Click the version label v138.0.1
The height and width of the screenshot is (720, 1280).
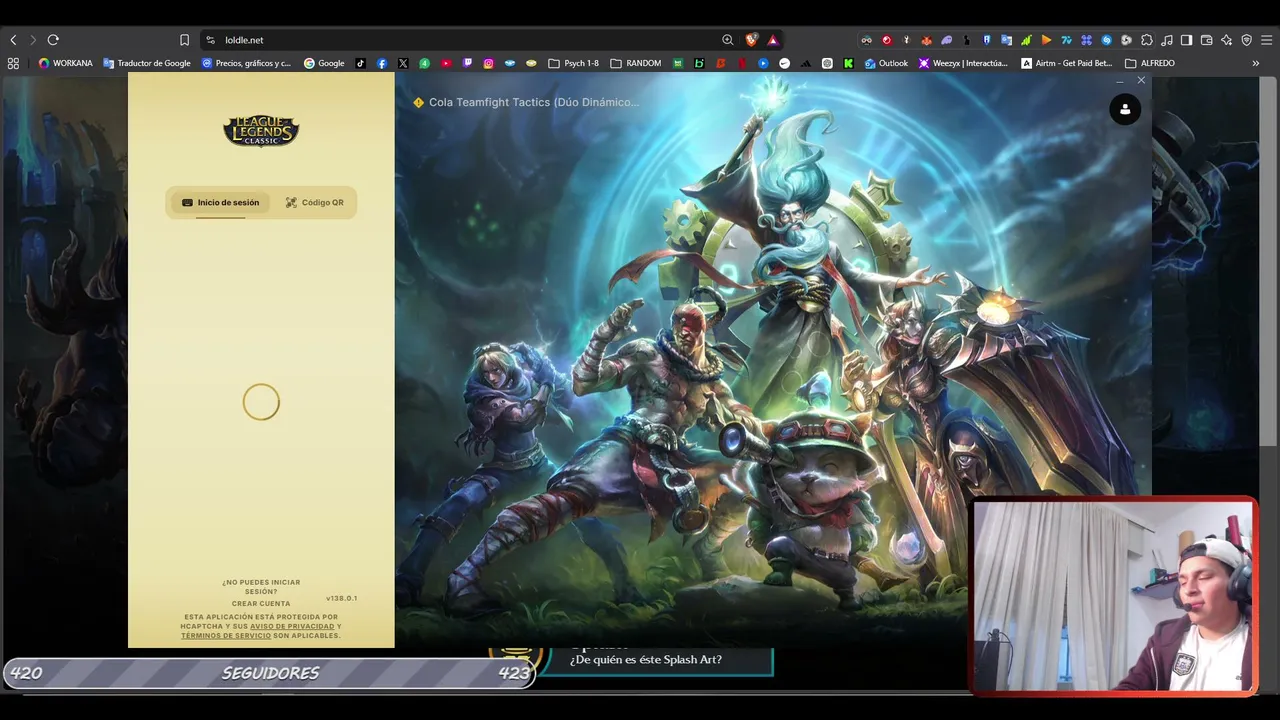(341, 598)
